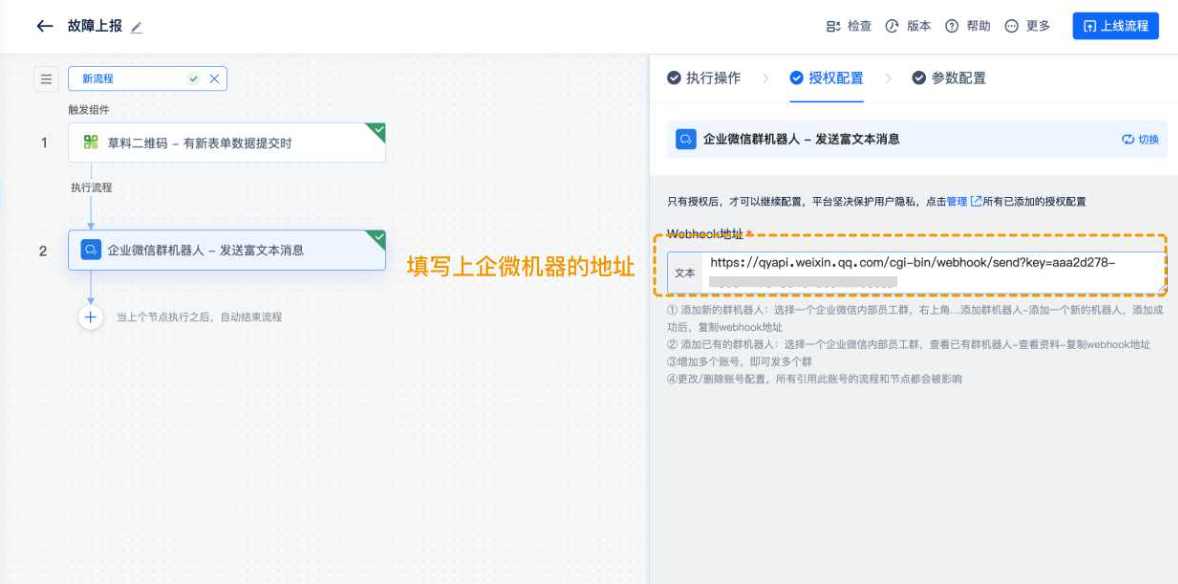Open 版本 history in the top toolbar

(x=908, y=26)
